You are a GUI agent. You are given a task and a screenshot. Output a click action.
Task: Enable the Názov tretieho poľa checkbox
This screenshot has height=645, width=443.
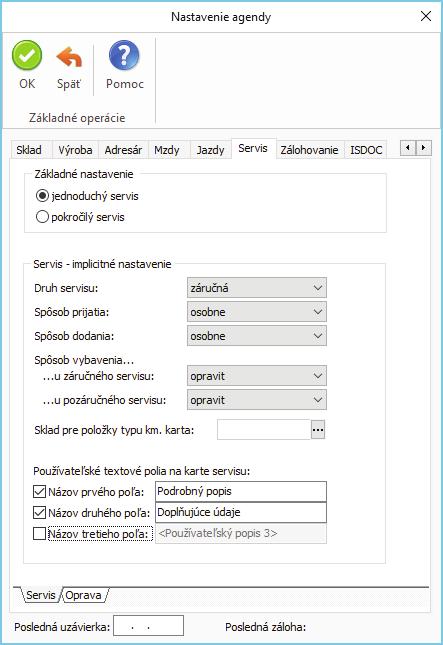point(39,534)
